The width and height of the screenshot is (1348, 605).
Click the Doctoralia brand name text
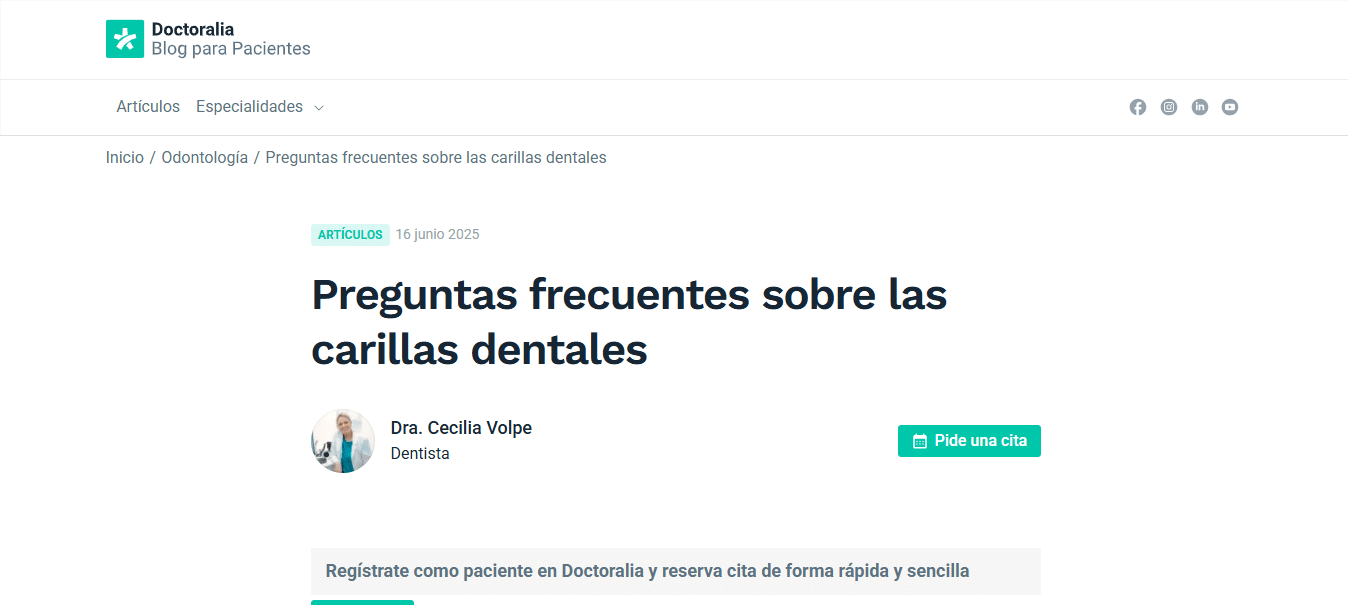pyautogui.click(x=193, y=29)
